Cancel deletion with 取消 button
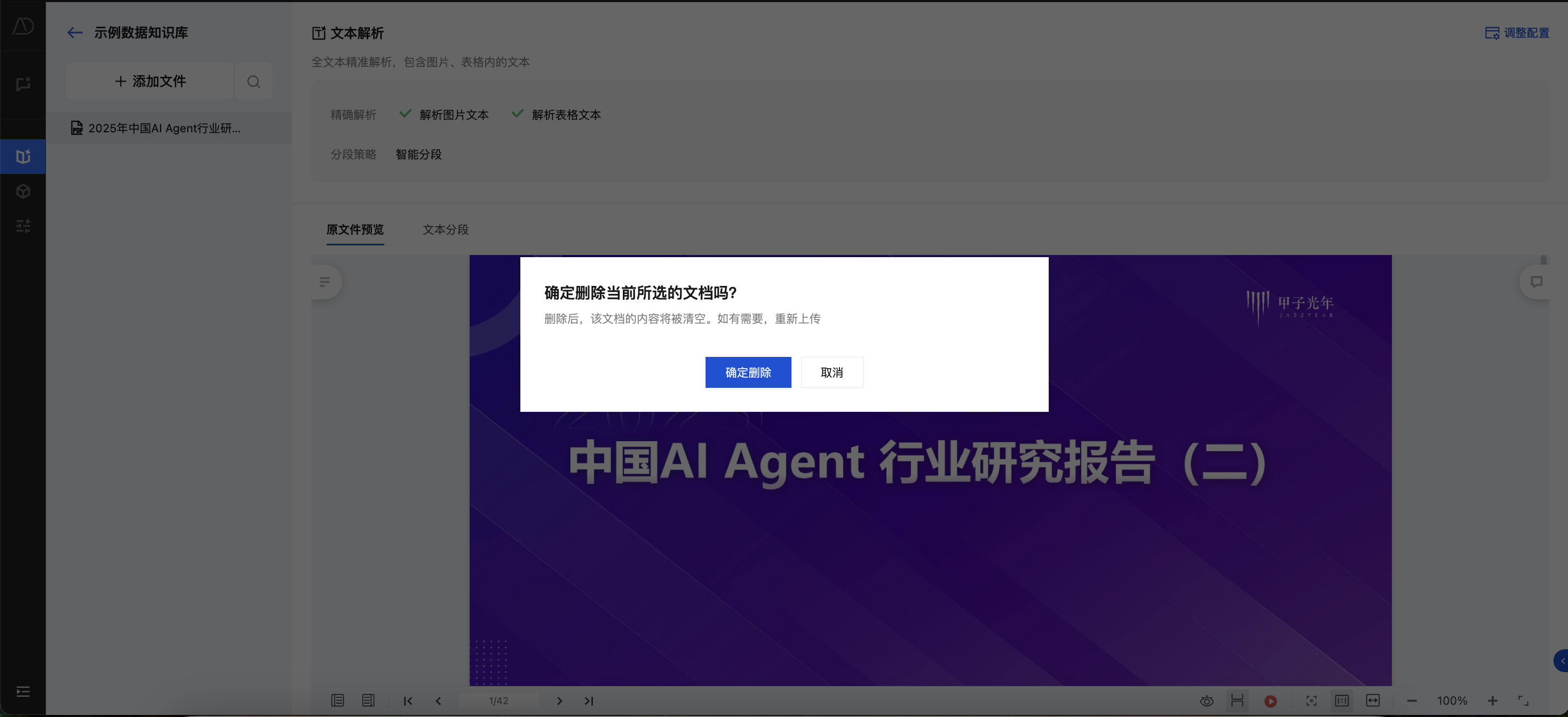Screen dimensions: 1568x717 click(x=831, y=372)
